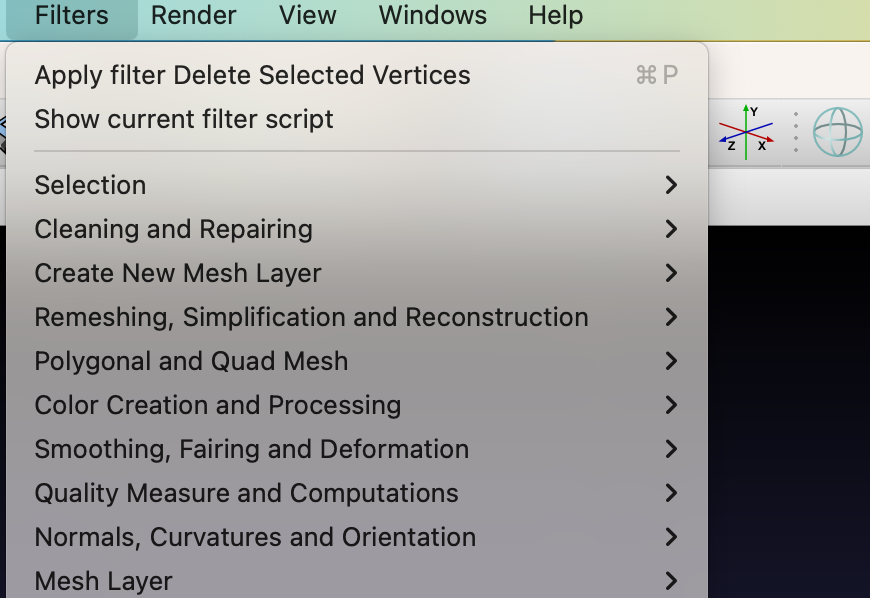Expand the Polygonal and Quad Mesh arrow
The width and height of the screenshot is (870, 598).
[x=671, y=361]
